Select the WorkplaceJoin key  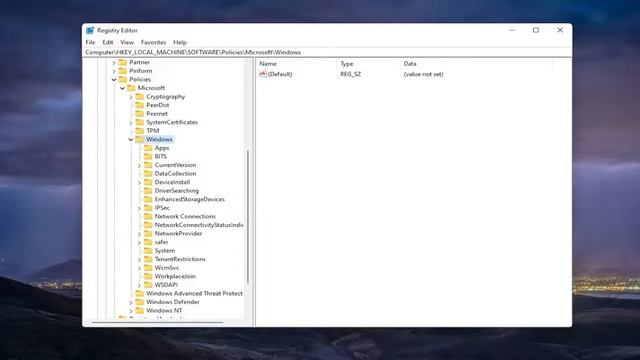(x=175, y=276)
